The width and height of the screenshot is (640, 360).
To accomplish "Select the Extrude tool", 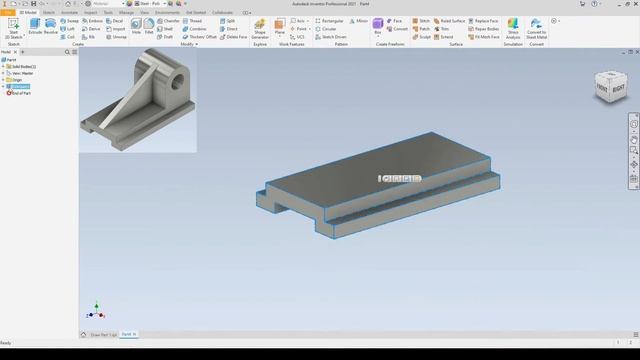I will (x=35, y=26).
